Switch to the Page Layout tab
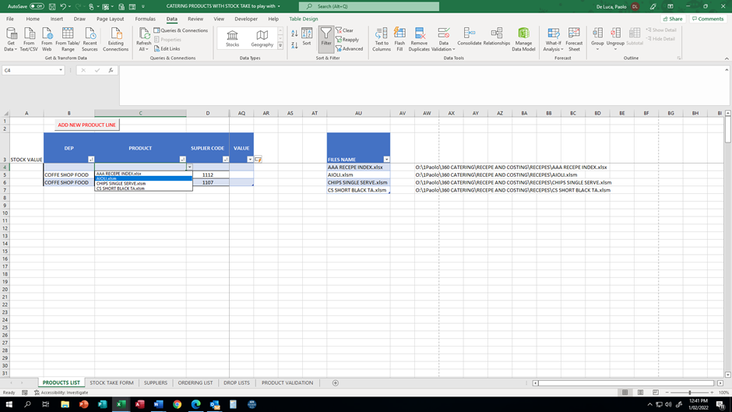Image resolution: width=732 pixels, height=412 pixels. (110, 19)
